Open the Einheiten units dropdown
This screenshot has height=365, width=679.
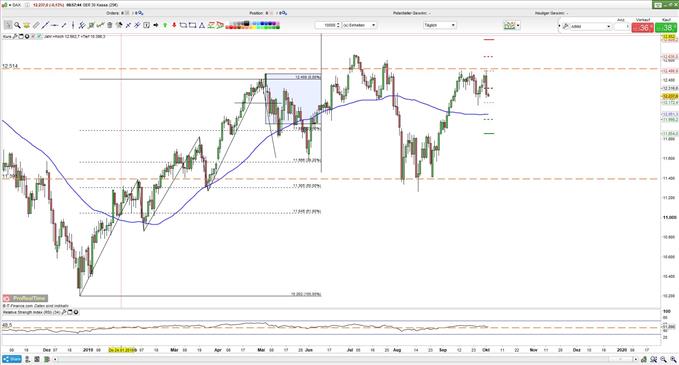pyautogui.click(x=359, y=25)
